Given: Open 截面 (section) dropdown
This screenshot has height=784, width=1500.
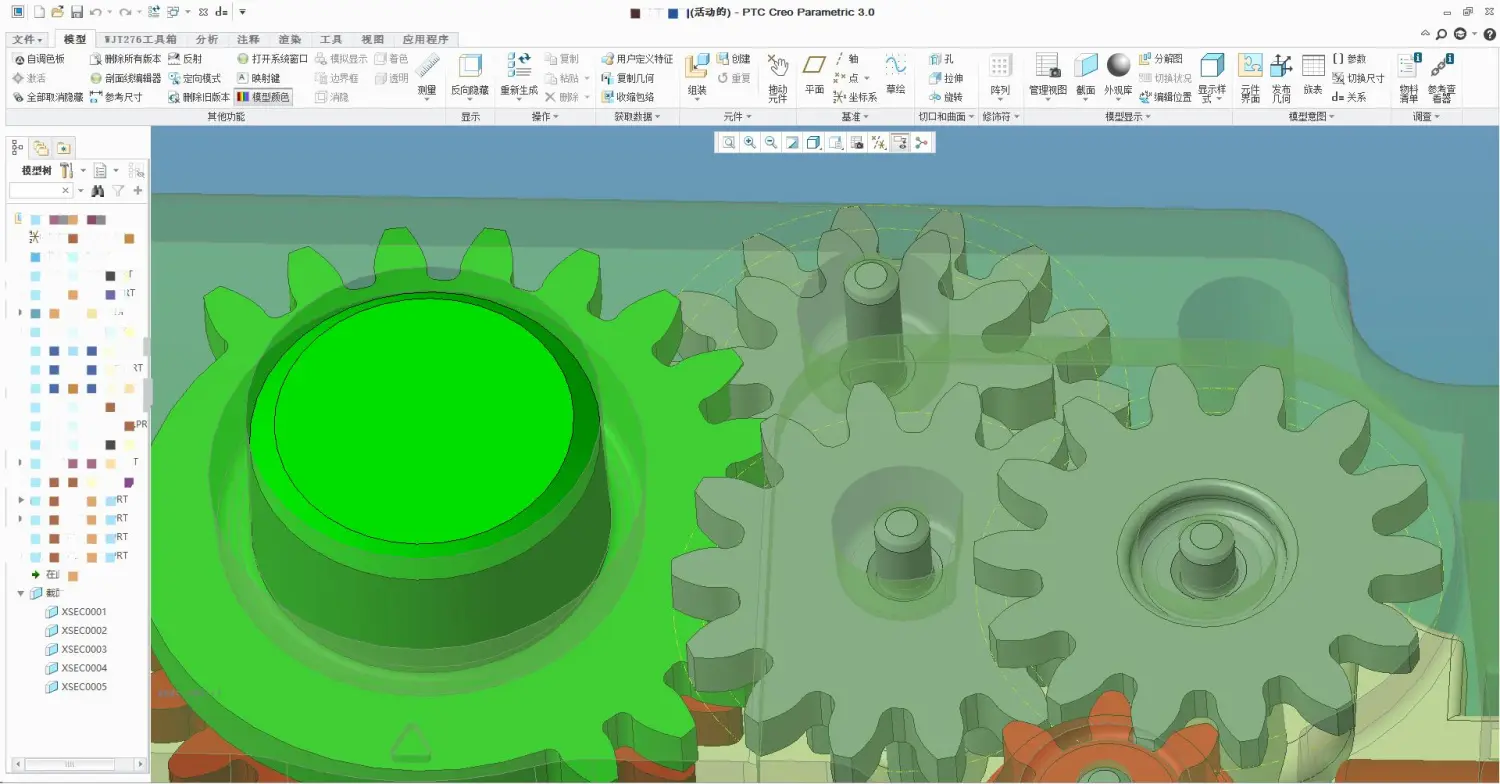Looking at the screenshot, I should tap(1085, 76).
